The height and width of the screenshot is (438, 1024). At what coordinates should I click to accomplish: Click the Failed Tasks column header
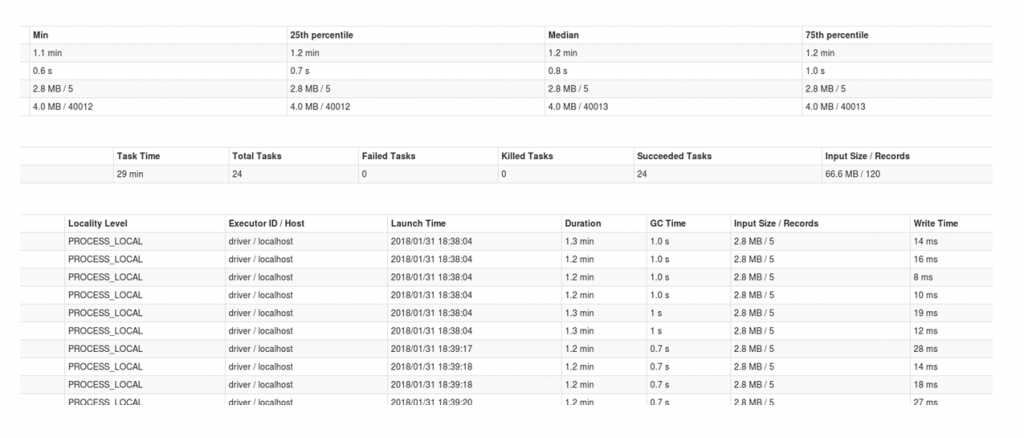389,156
